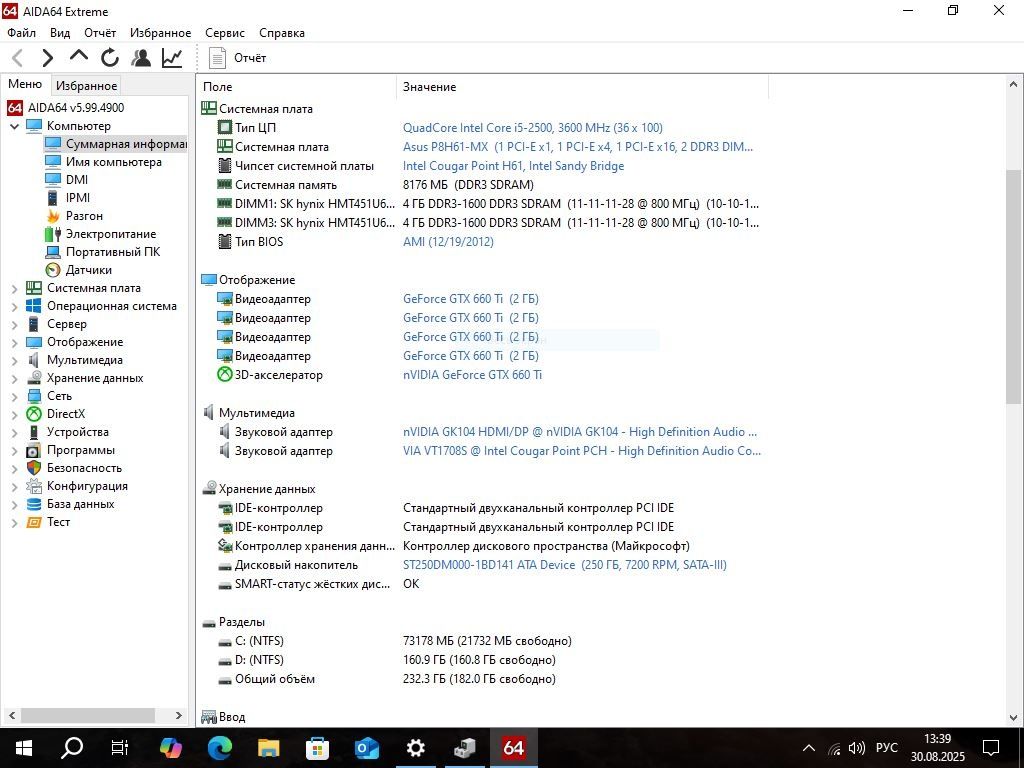Open the ST250DM000-1BD141 ATA Device link
The image size is (1024, 768).
(564, 565)
